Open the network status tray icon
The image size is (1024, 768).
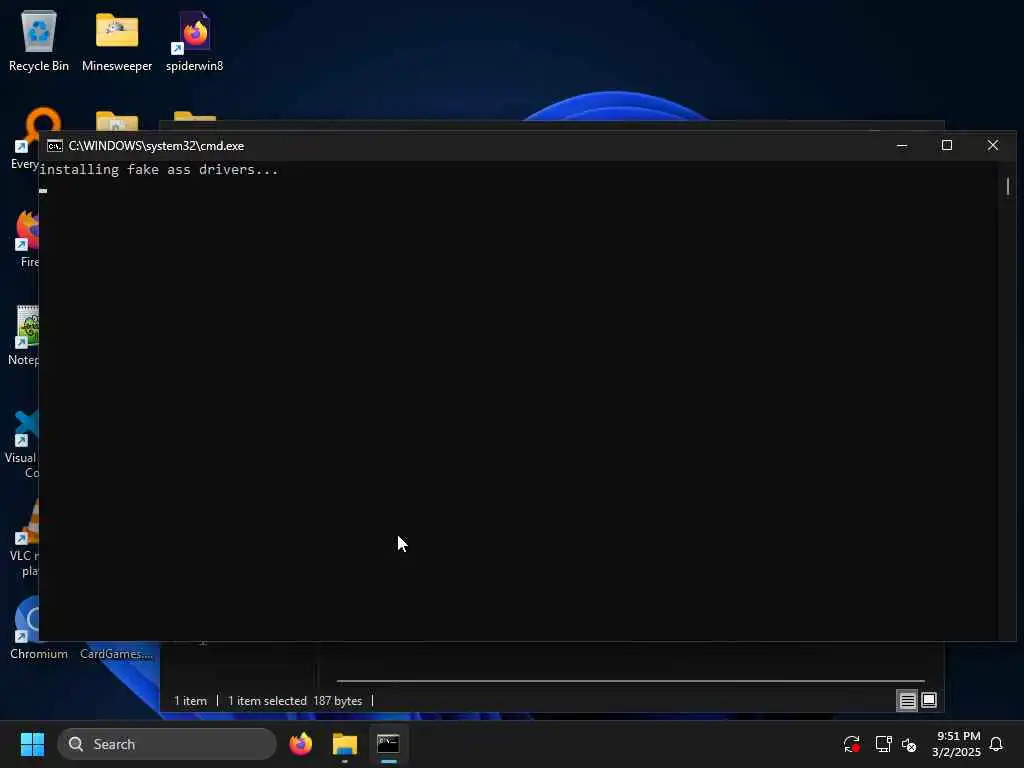coord(883,744)
